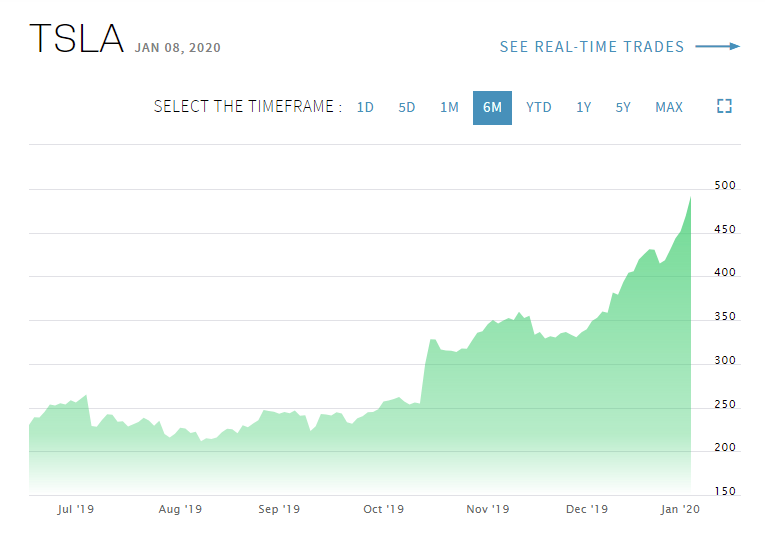
Task: Open the fullscreen chart expand icon
Action: tap(724, 106)
